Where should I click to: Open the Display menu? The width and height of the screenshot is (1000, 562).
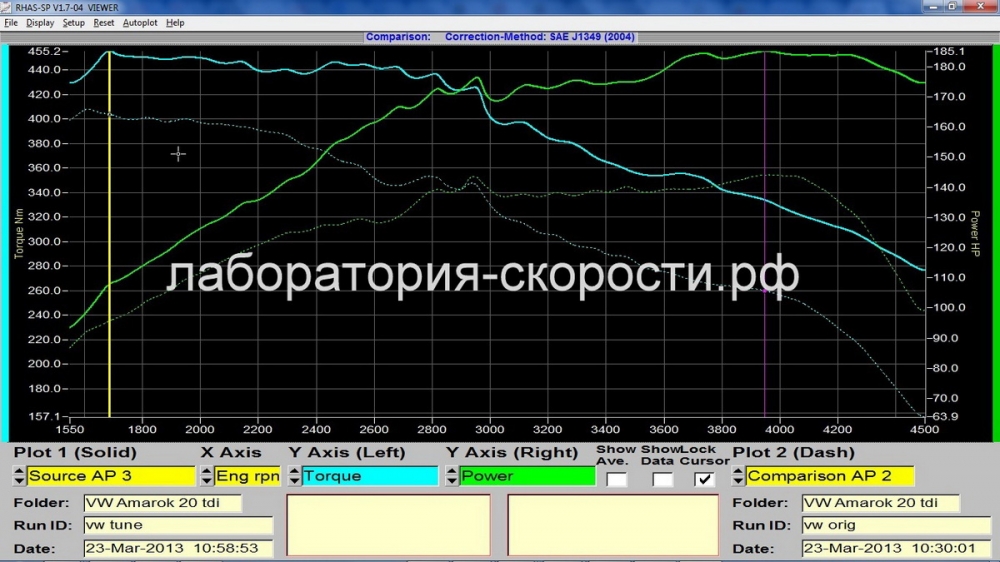(40, 22)
